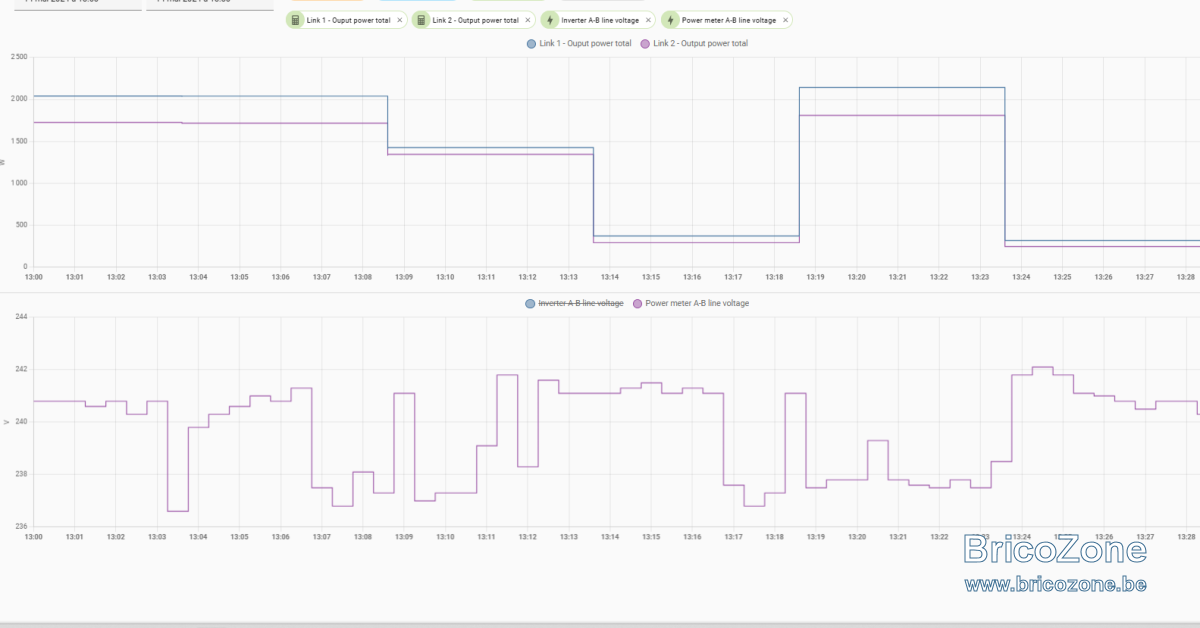Viewport: 1200px width, 628px height.
Task: Click calculator icon on Link 1 chip
Action: 296,20
